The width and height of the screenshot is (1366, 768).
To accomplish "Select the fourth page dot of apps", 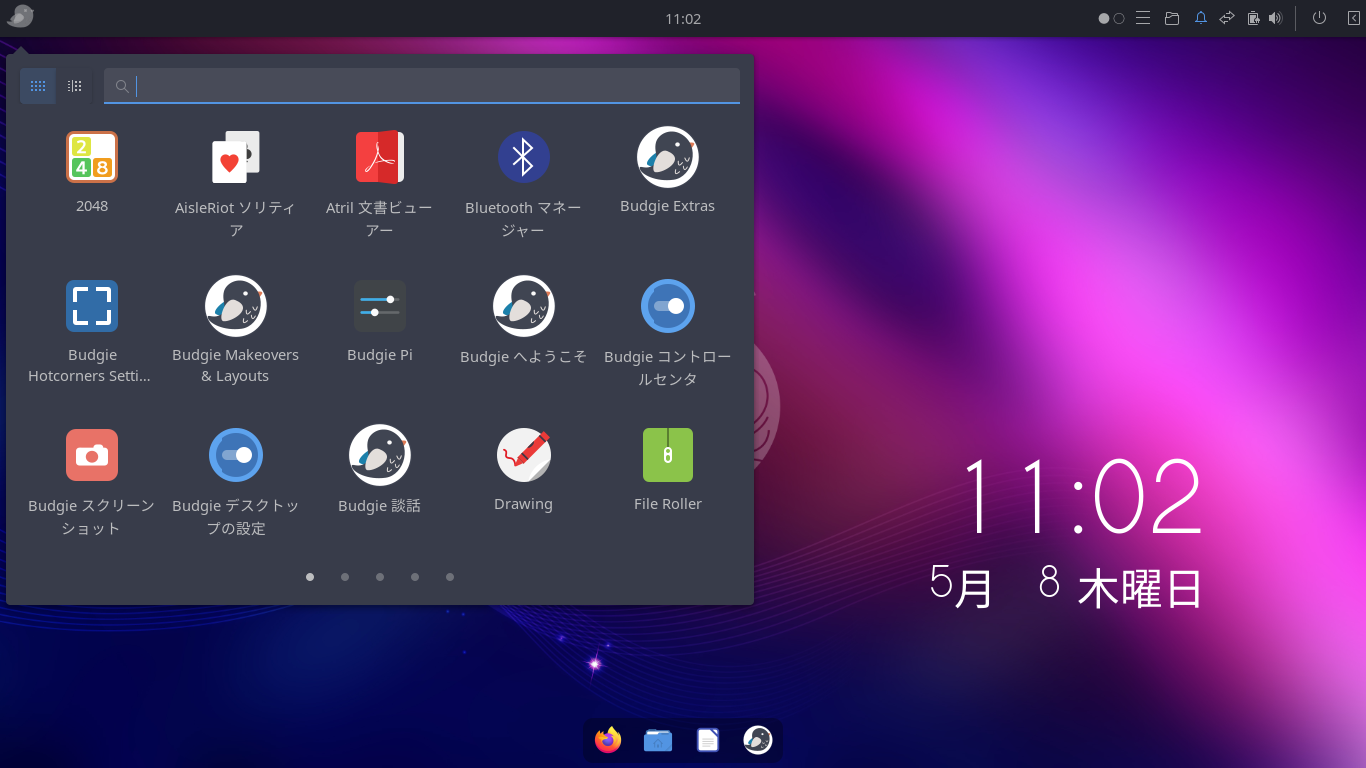I will pos(415,577).
